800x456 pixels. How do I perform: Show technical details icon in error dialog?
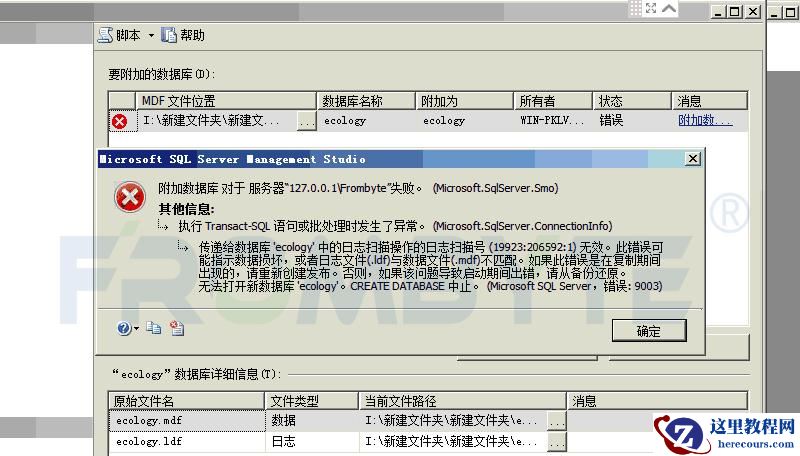coord(177,328)
